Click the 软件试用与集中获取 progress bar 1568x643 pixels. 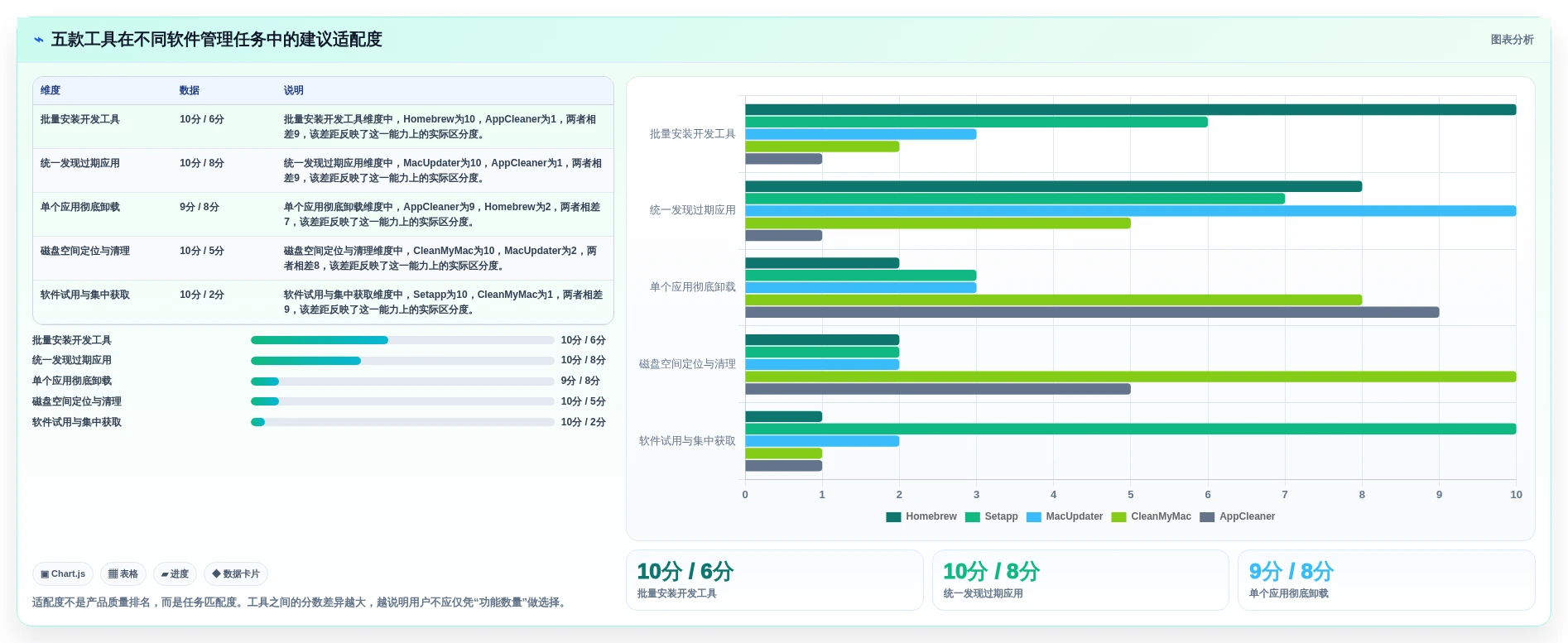pos(402,422)
